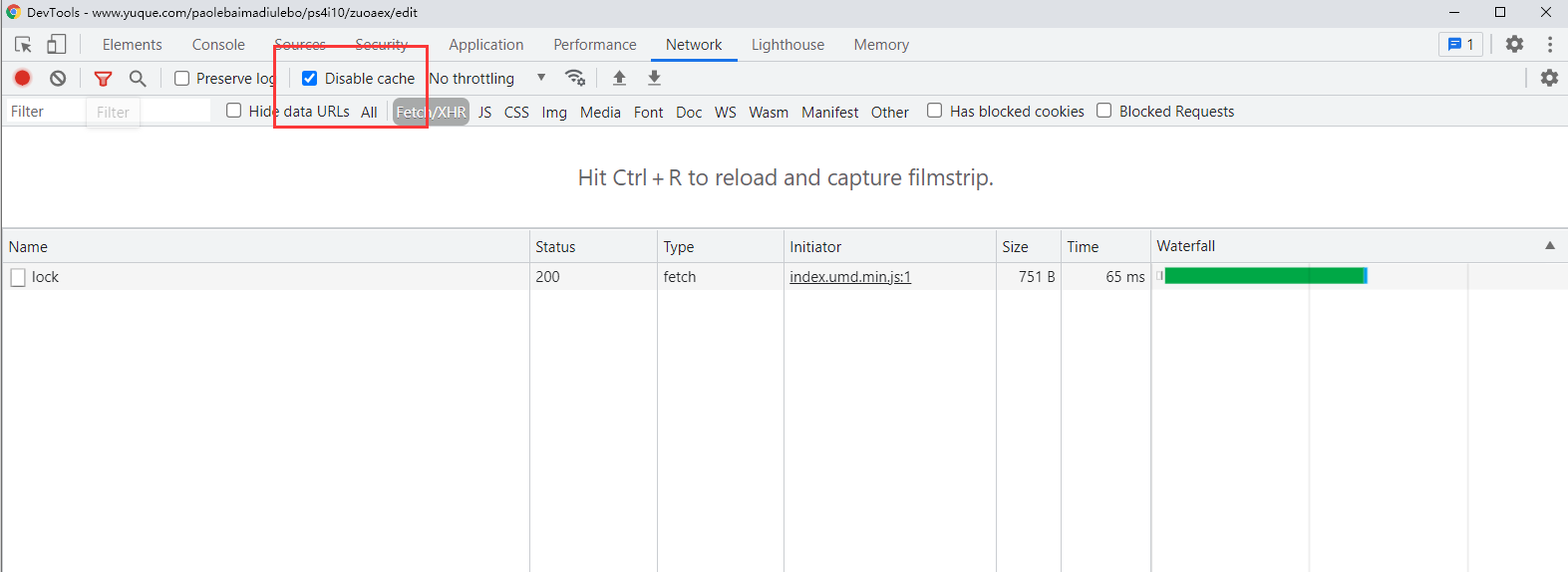
Task: Sort by the Name column header
Action: click(266, 246)
